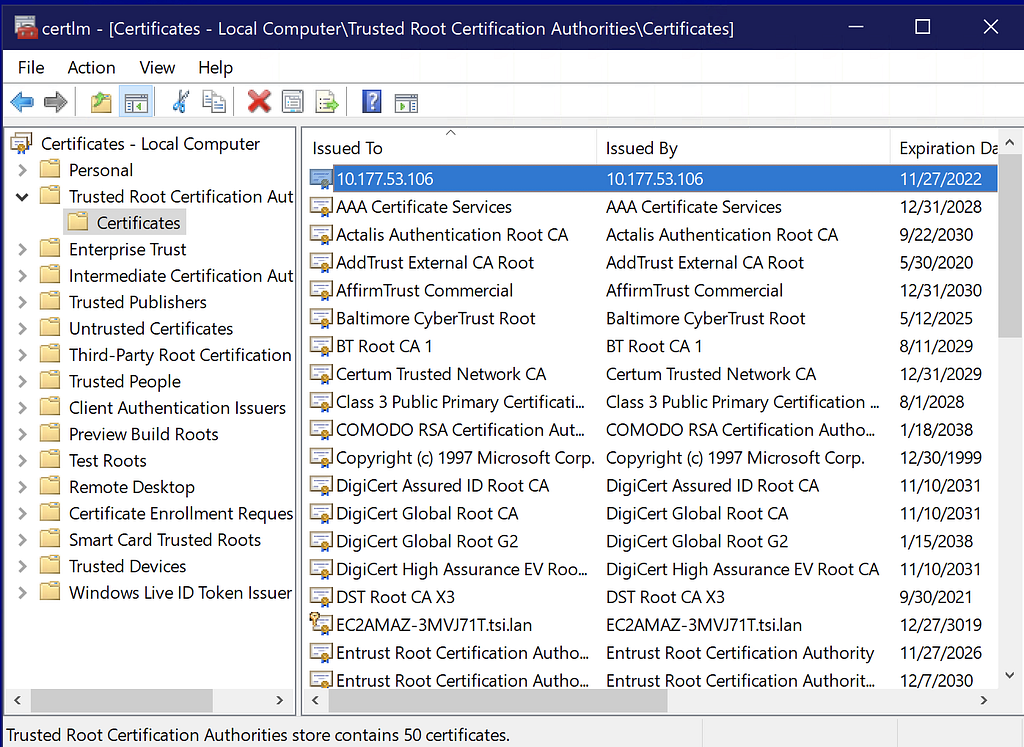Click the Back arrow toolbar icon

[x=22, y=102]
